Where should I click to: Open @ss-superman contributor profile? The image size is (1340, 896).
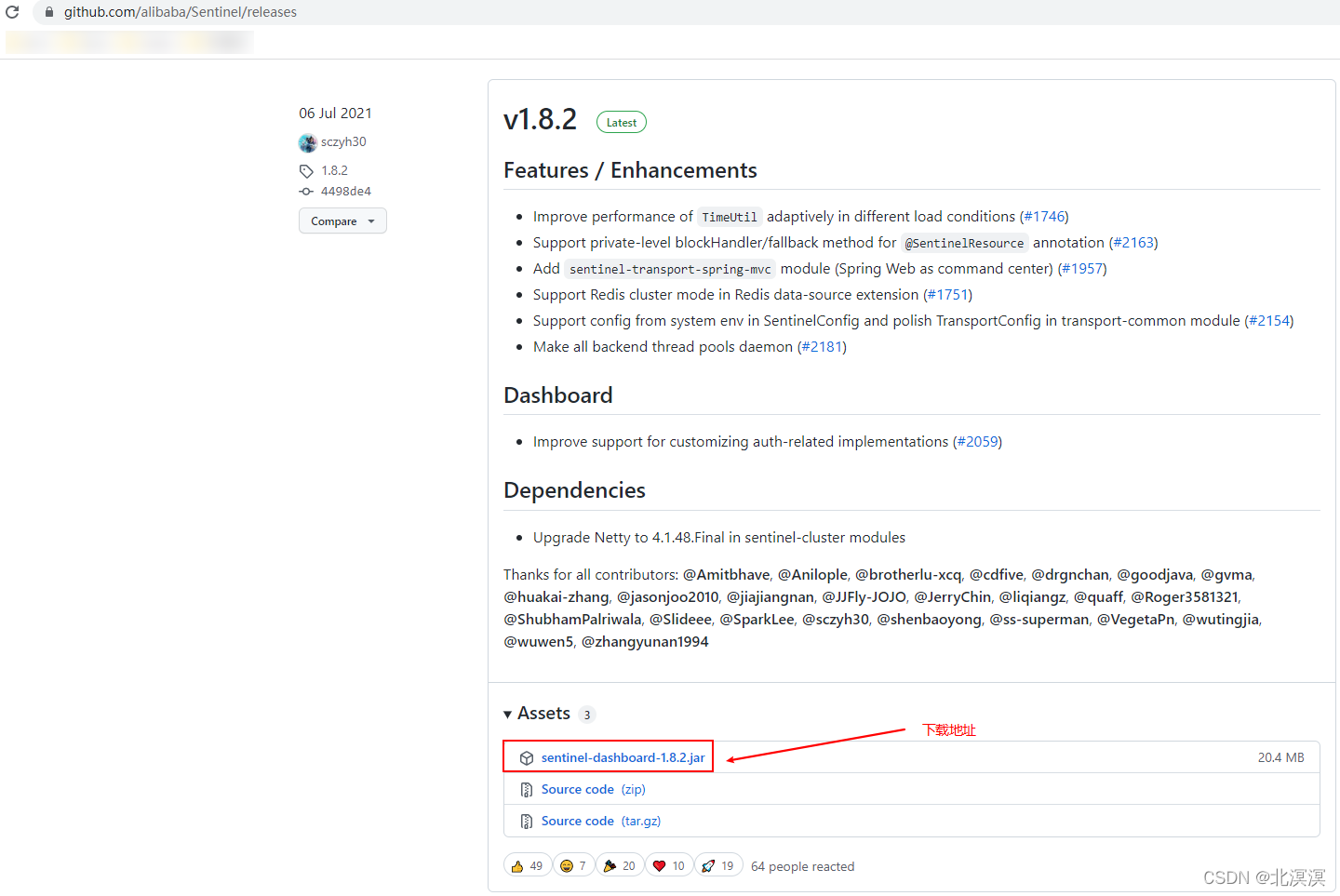click(x=1039, y=620)
